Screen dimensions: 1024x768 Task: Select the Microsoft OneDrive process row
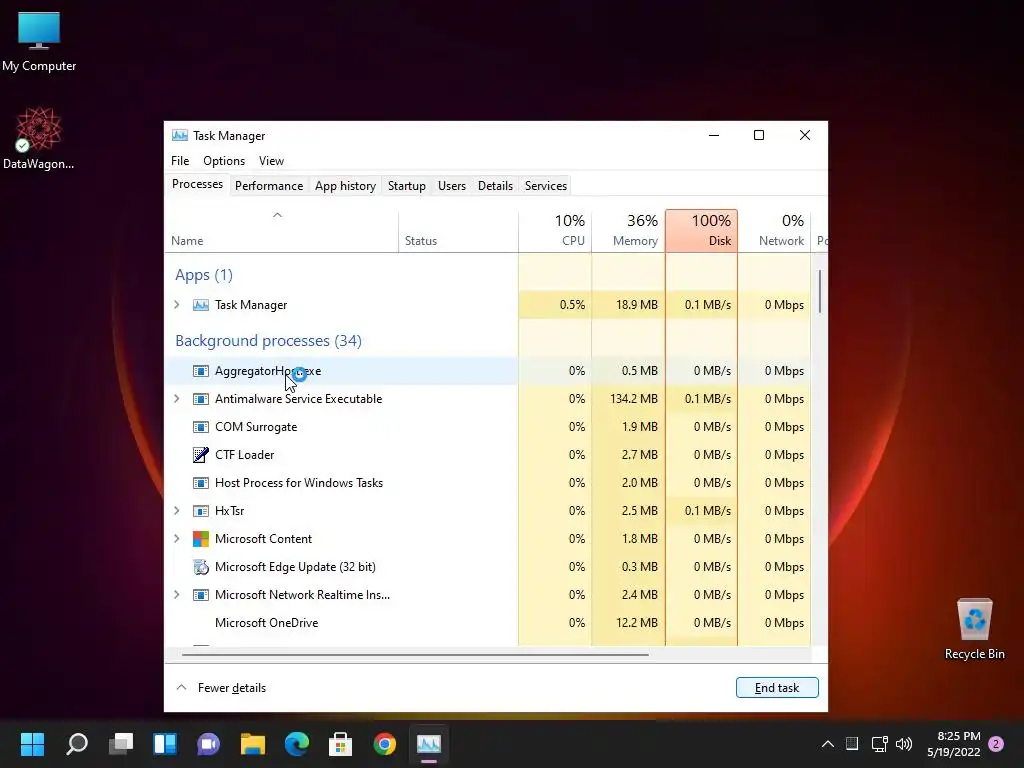[x=488, y=623]
